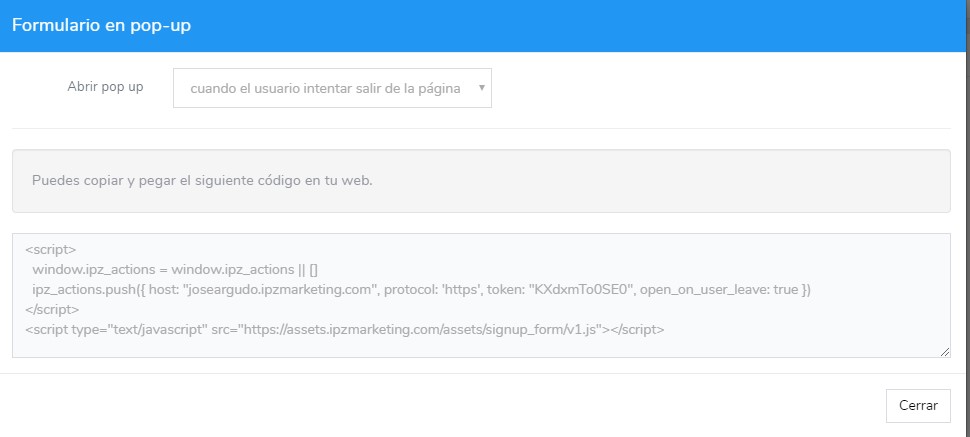Image resolution: width=970 pixels, height=437 pixels.
Task: Click inside the embed code textarea
Action: click(481, 295)
